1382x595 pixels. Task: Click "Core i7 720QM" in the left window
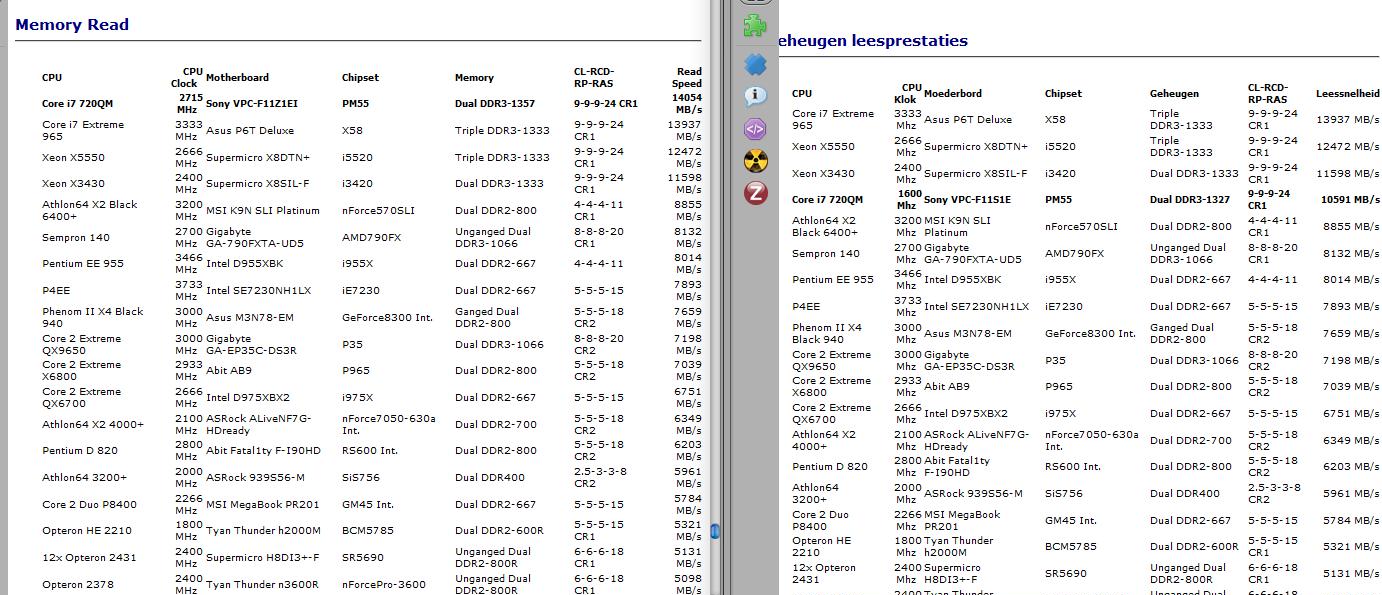[77, 104]
